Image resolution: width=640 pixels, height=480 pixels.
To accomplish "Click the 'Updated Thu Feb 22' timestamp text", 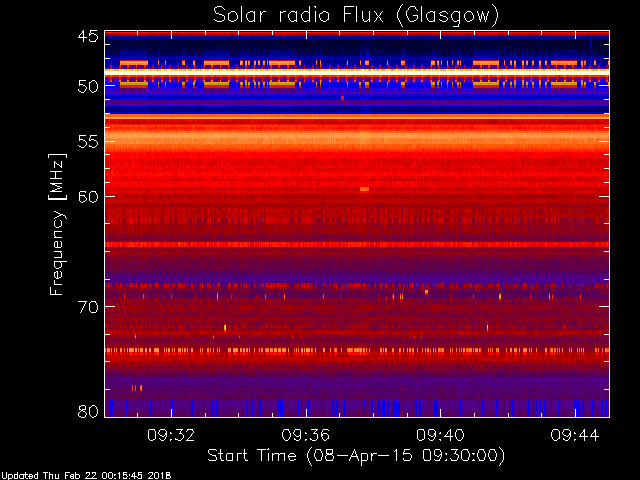I will coord(86,476).
